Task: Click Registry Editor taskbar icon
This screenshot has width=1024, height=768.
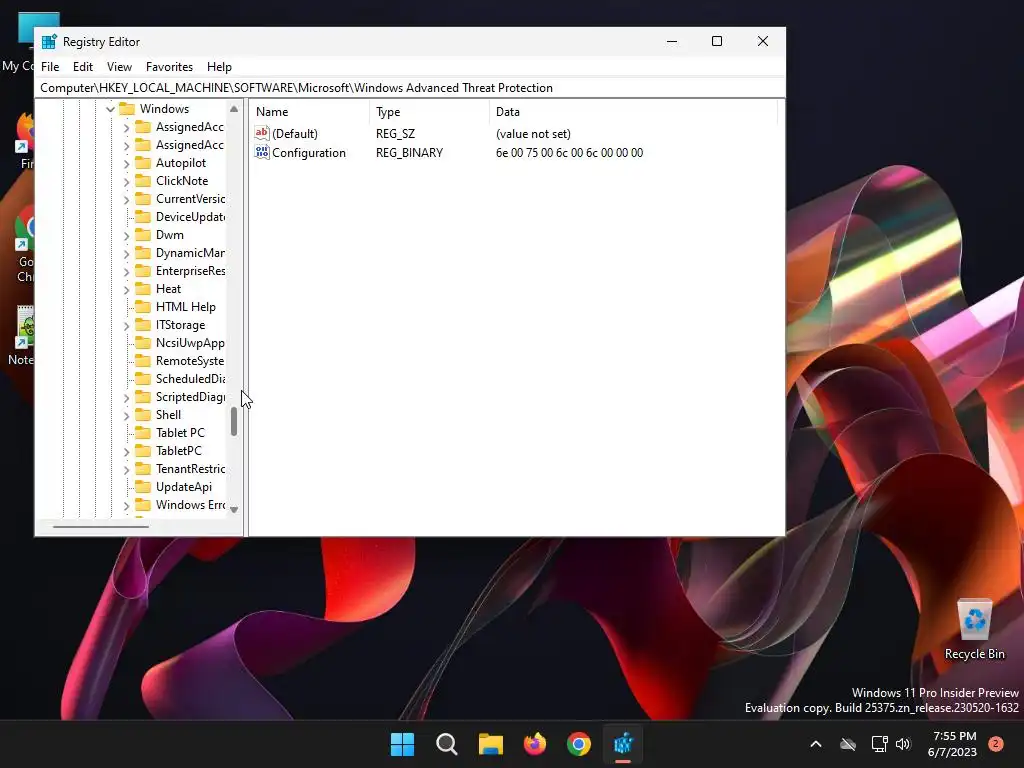Action: pos(623,744)
